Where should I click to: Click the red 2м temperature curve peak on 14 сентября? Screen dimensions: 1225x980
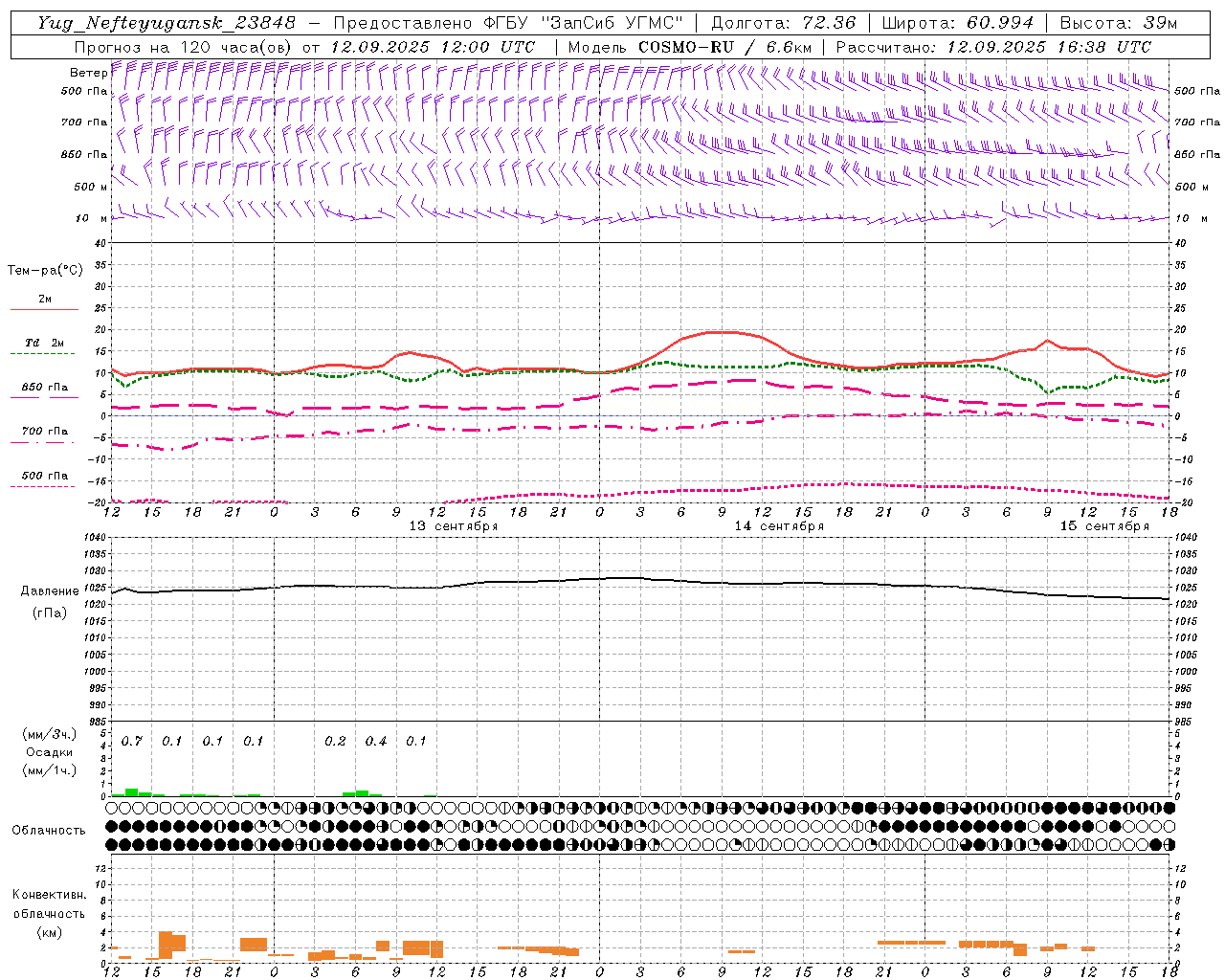723,332
